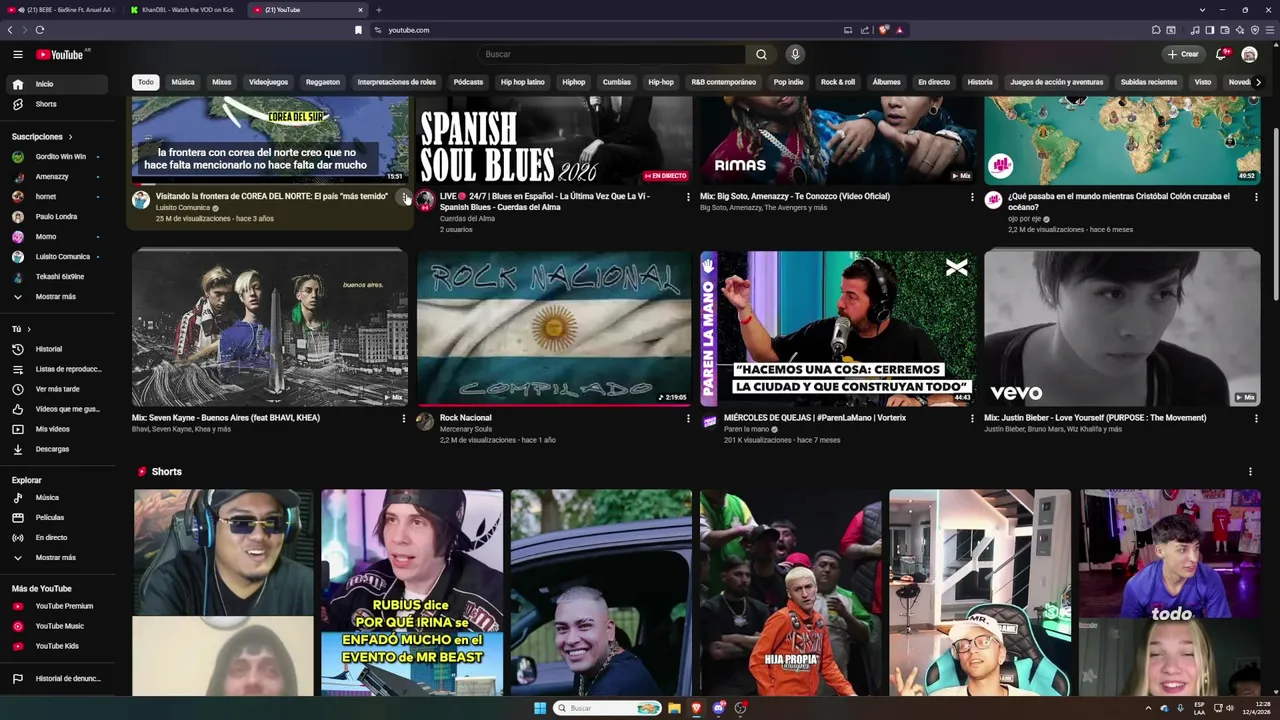Image resolution: width=1280 pixels, height=720 pixels.
Task: Select the En directo filter chip
Action: click(x=934, y=82)
